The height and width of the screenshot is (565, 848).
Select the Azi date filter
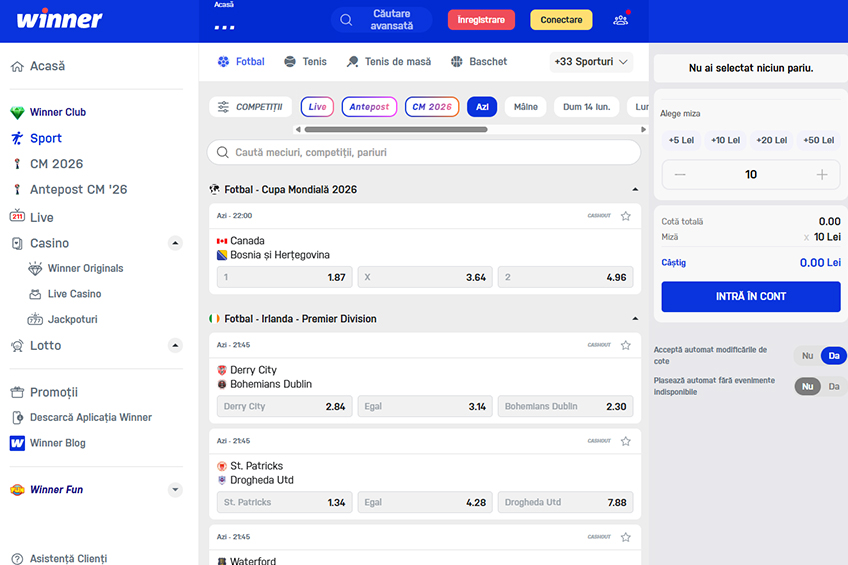482,107
